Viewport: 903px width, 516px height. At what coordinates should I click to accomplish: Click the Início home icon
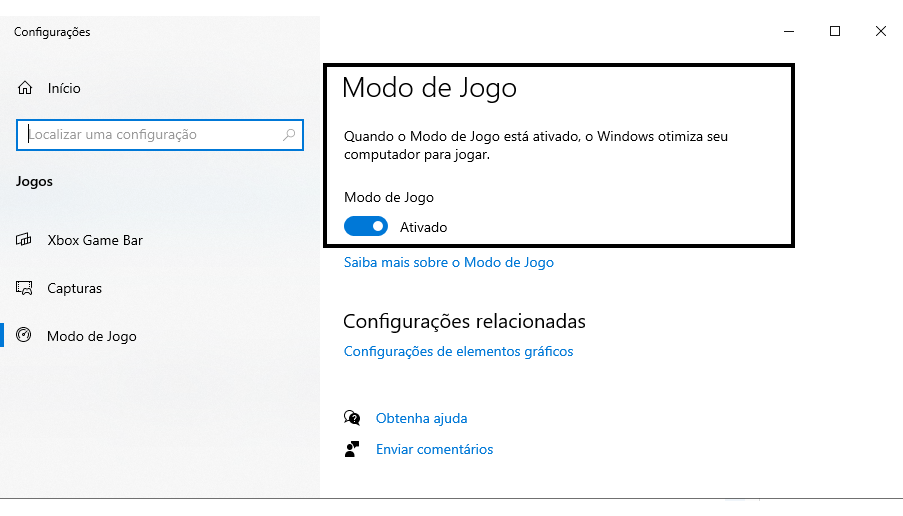tap(26, 88)
